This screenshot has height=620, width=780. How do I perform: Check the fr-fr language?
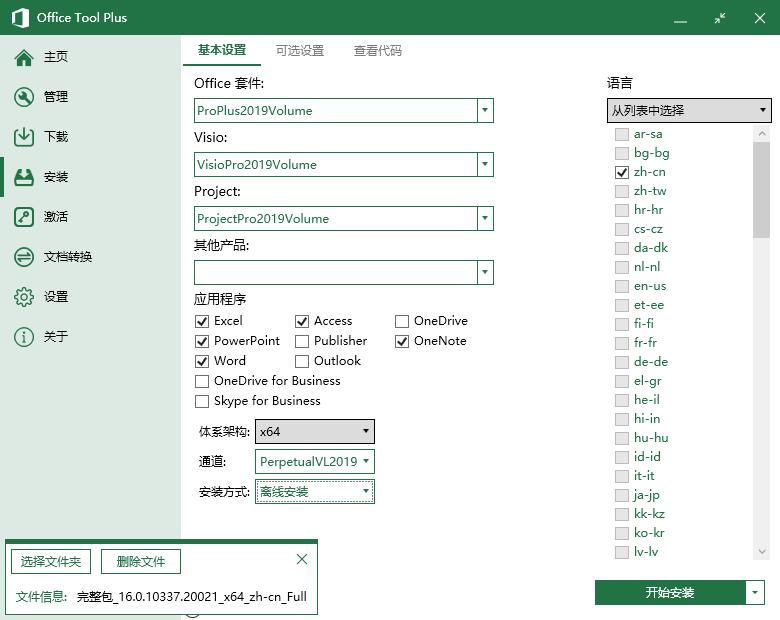(x=622, y=343)
